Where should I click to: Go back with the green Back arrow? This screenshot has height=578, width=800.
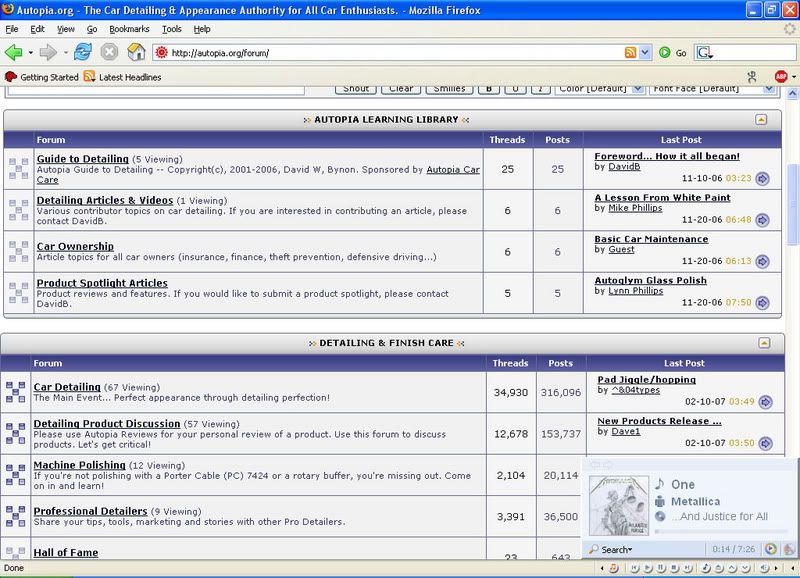(14, 52)
